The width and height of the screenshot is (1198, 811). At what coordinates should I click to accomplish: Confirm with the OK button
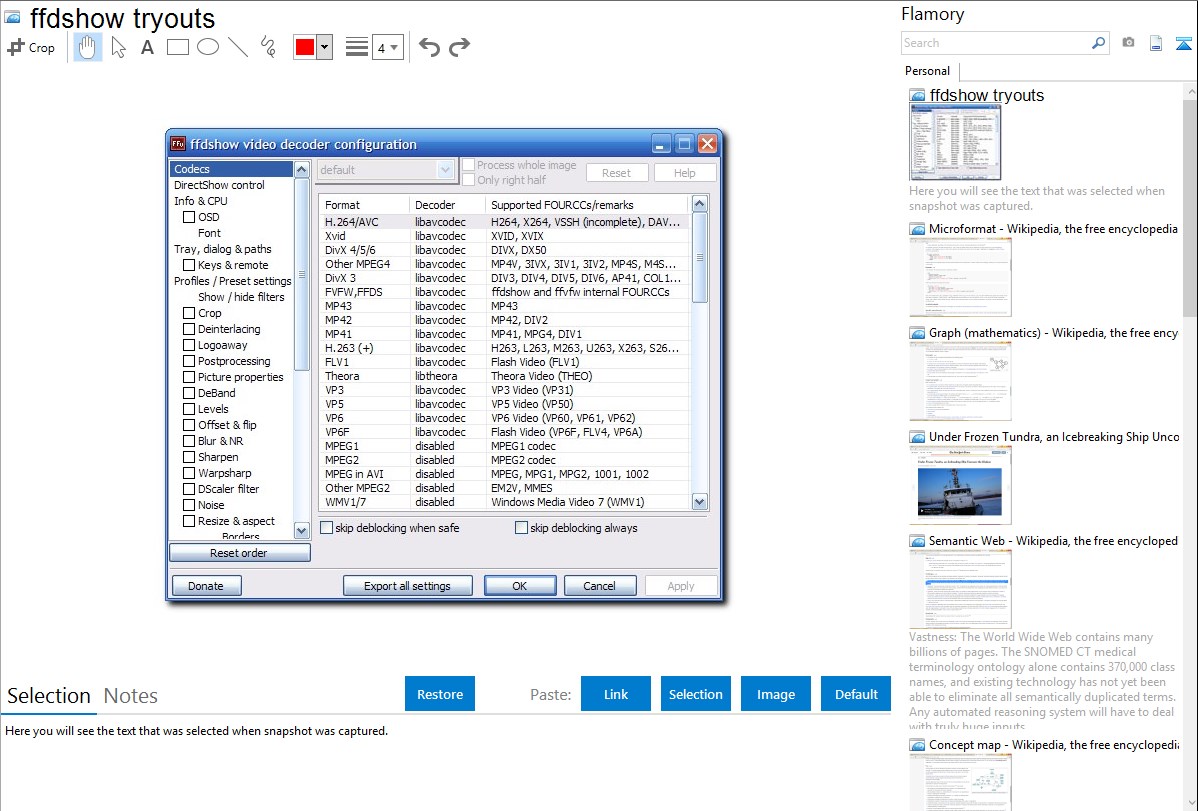pos(520,586)
